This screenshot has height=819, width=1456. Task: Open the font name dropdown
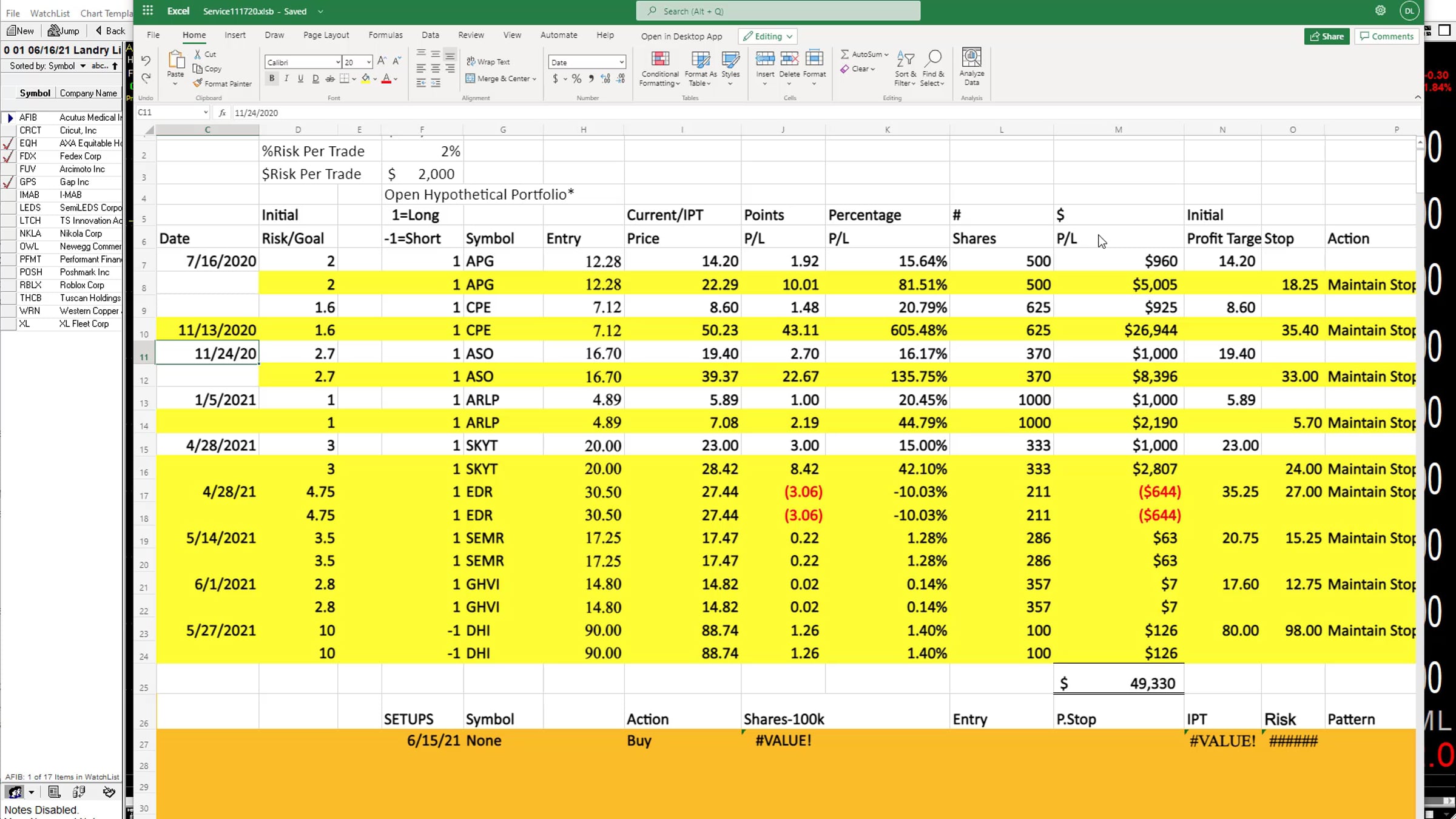click(x=338, y=62)
